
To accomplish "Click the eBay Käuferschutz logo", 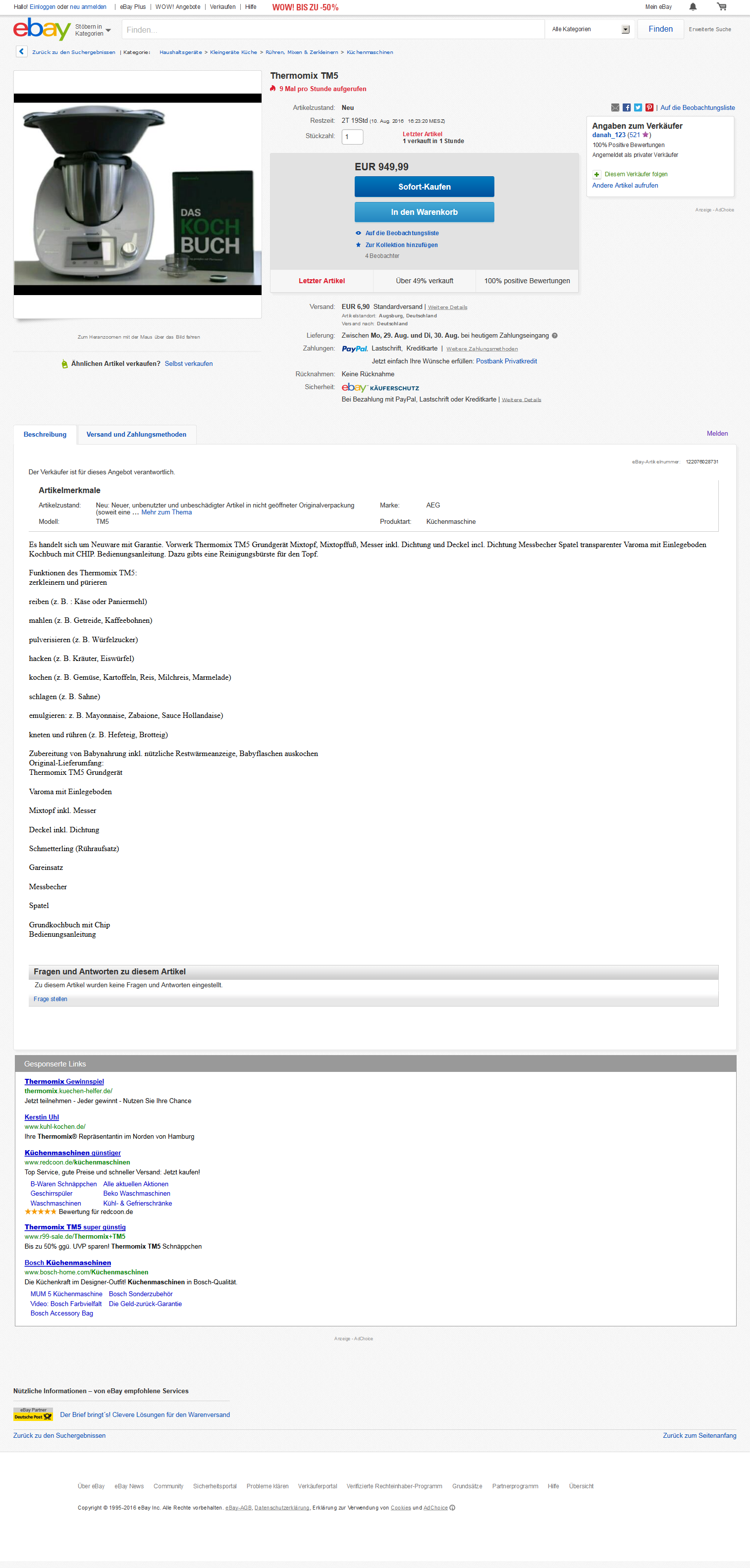I will point(380,388).
